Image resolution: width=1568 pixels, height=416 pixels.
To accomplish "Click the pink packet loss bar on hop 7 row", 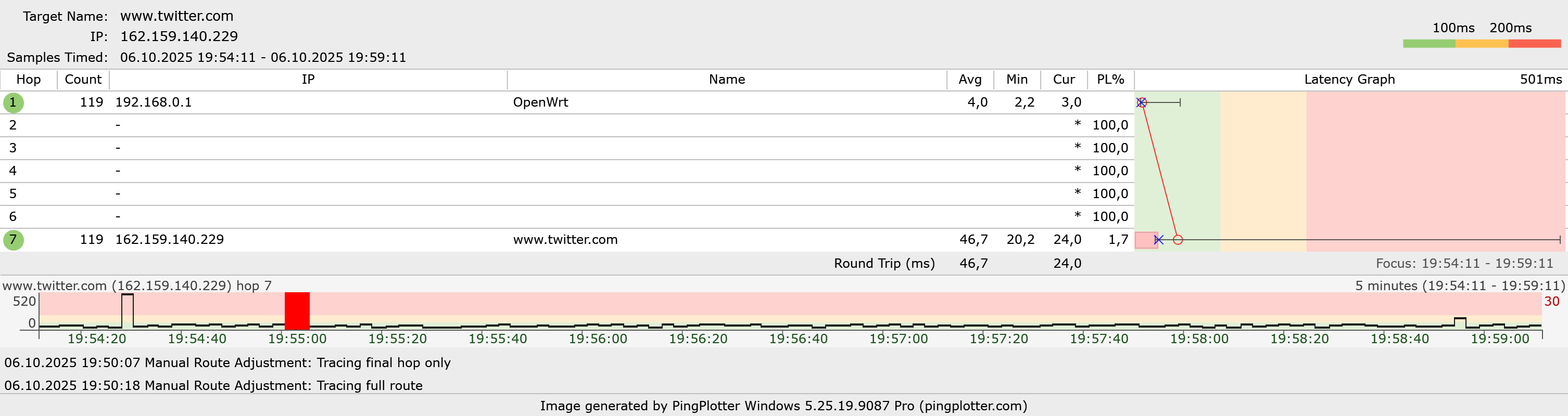I will pyautogui.click(x=1146, y=240).
